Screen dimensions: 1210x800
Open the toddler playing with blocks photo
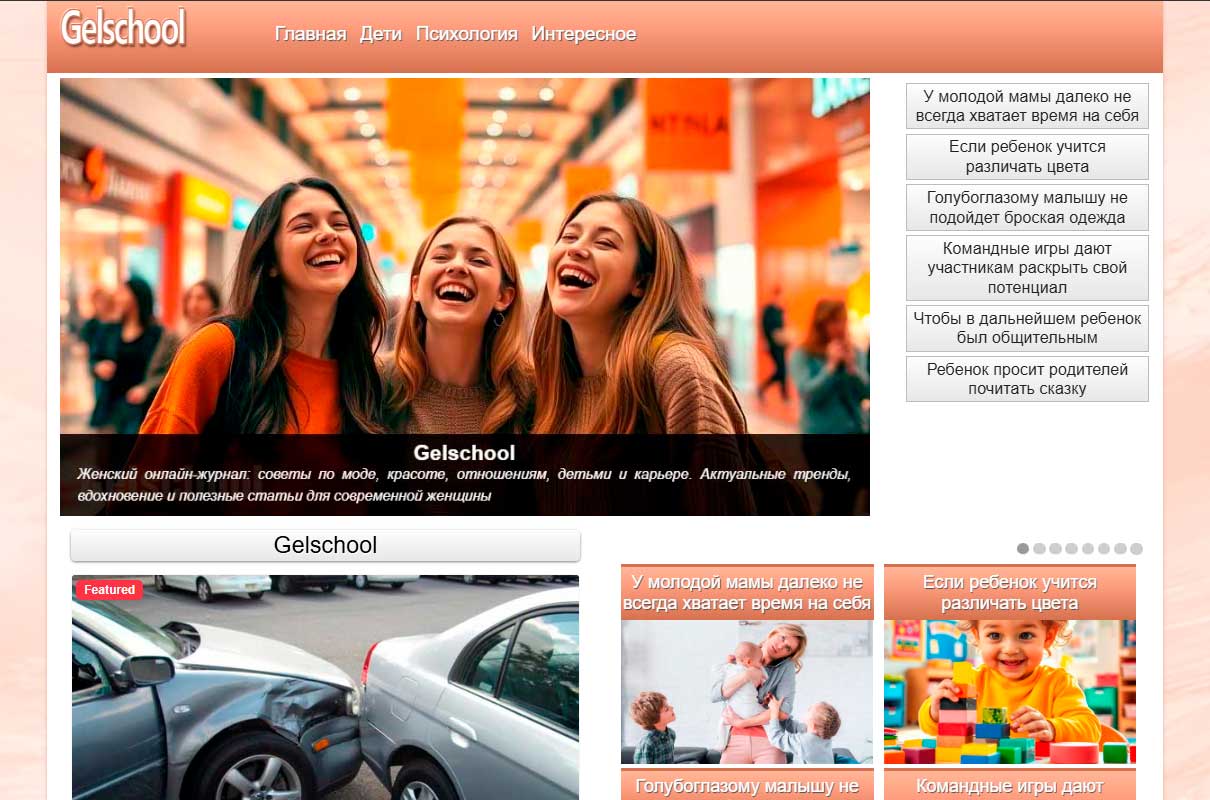1009,690
